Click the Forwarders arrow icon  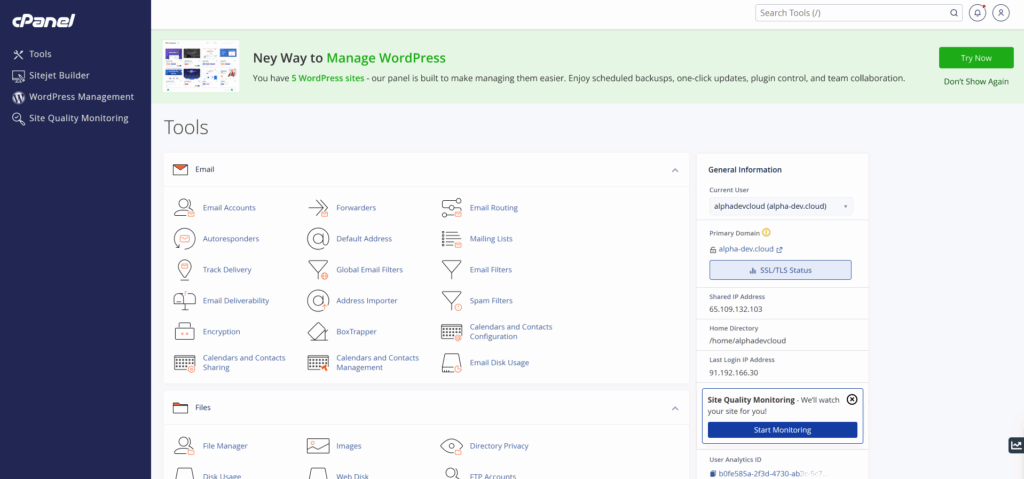tap(317, 208)
